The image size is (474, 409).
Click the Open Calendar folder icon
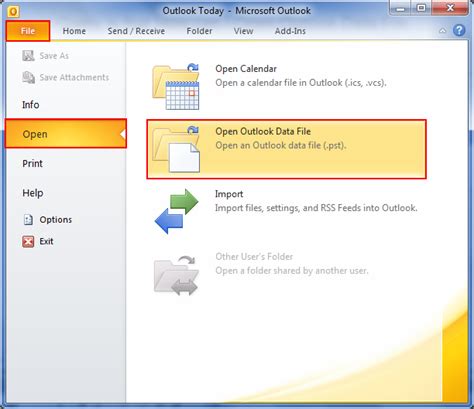click(x=176, y=87)
